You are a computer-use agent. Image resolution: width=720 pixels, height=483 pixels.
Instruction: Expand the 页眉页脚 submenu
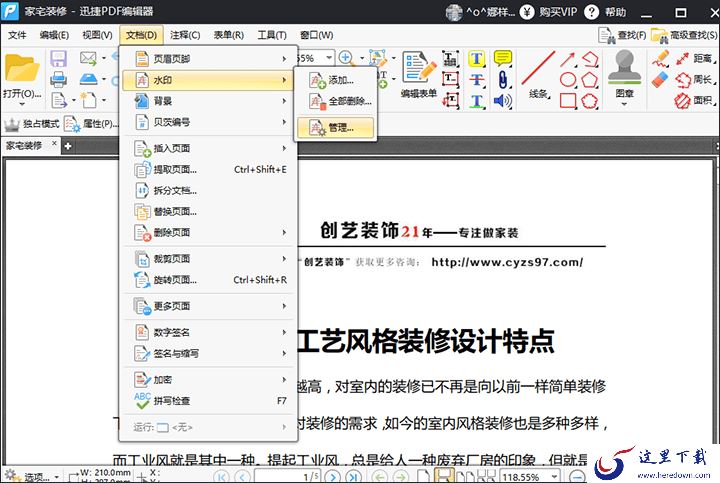click(208, 59)
